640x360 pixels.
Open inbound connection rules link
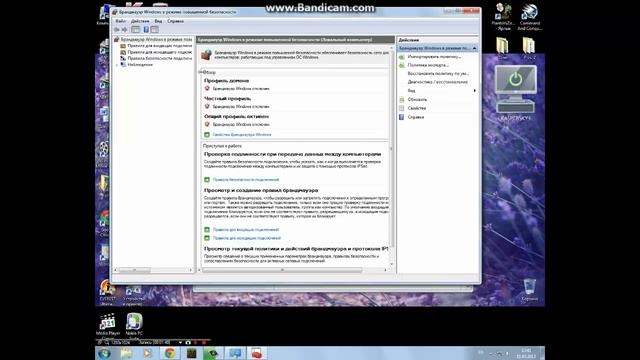(x=246, y=230)
